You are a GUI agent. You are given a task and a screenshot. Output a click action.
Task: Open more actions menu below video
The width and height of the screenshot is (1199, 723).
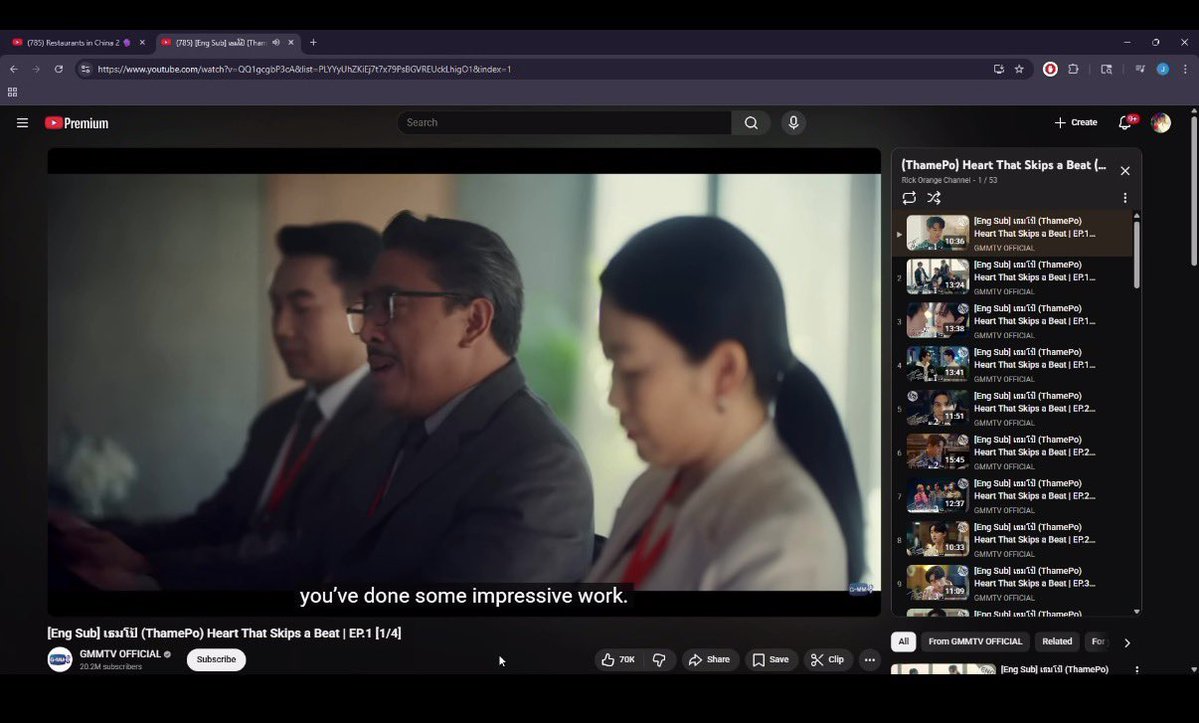(x=869, y=660)
